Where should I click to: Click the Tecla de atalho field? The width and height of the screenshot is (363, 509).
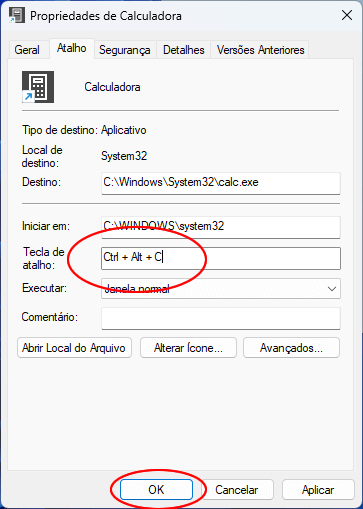221,258
